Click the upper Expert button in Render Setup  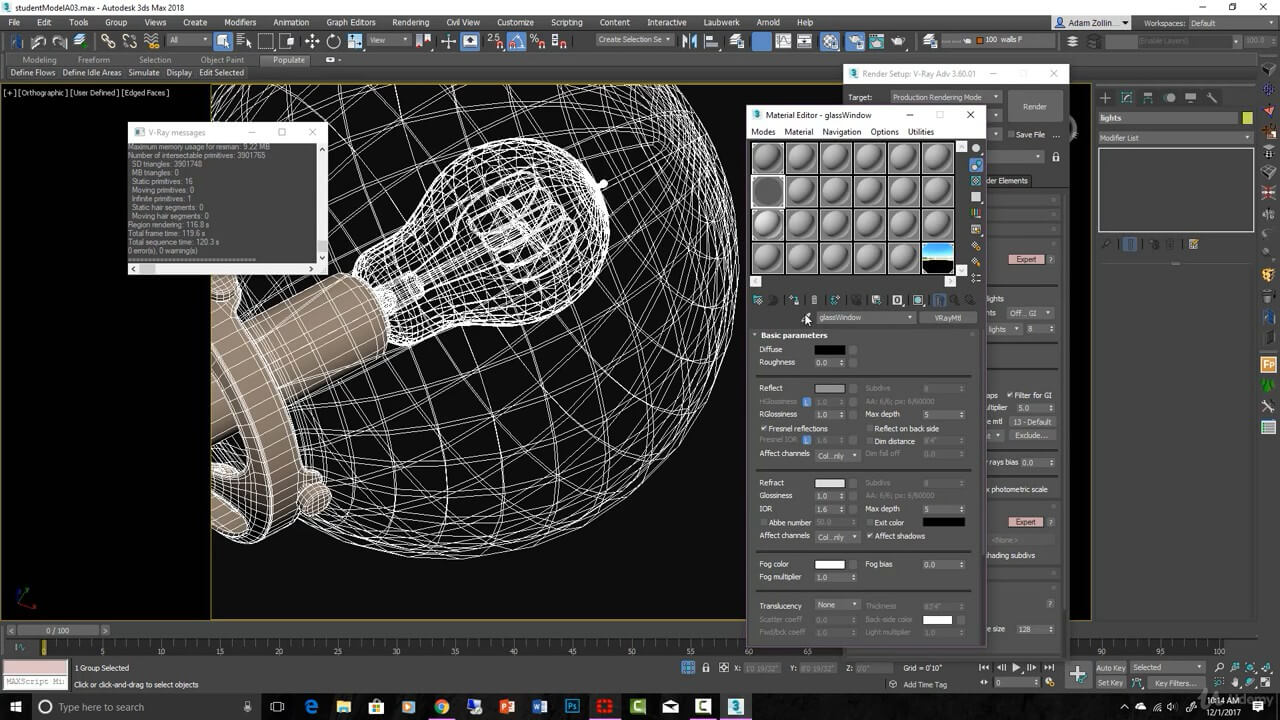click(x=1026, y=259)
